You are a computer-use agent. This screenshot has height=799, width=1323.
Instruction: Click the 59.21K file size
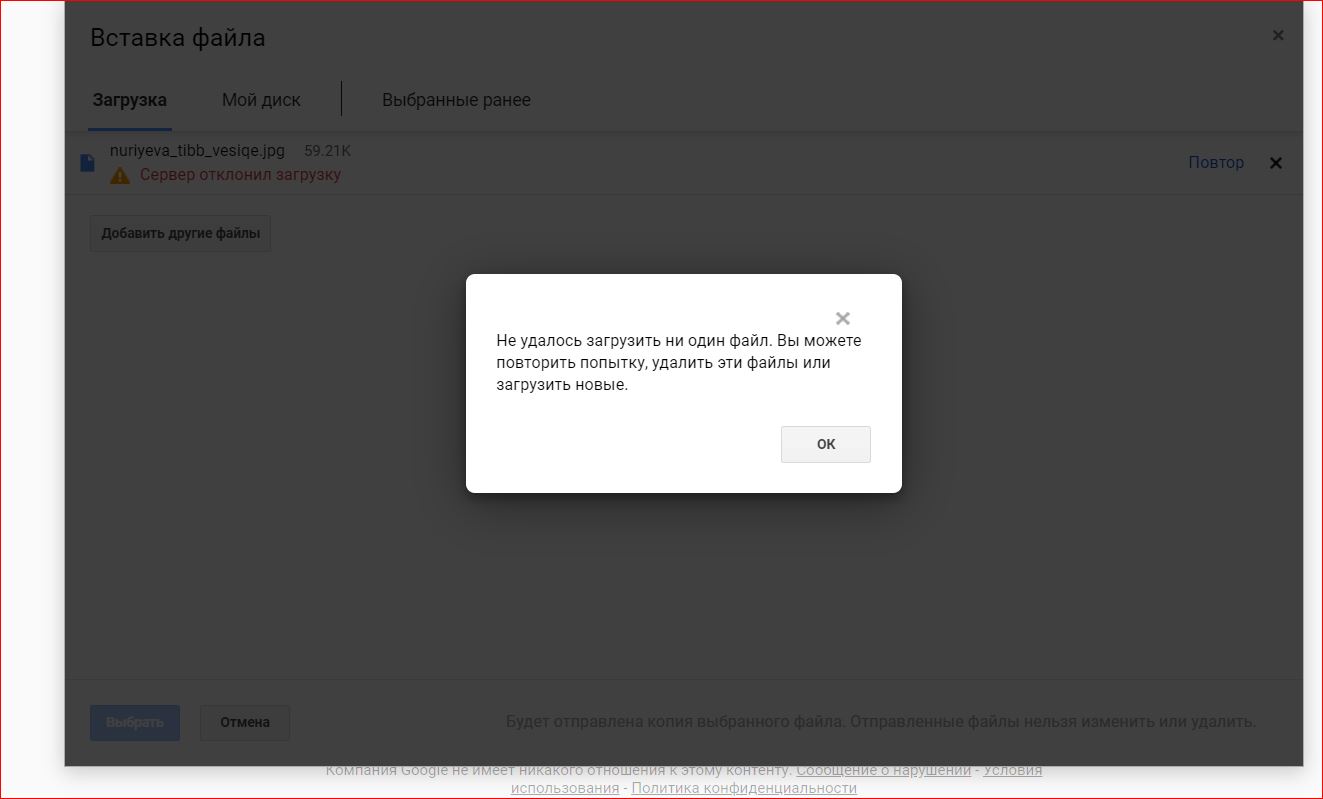(327, 151)
